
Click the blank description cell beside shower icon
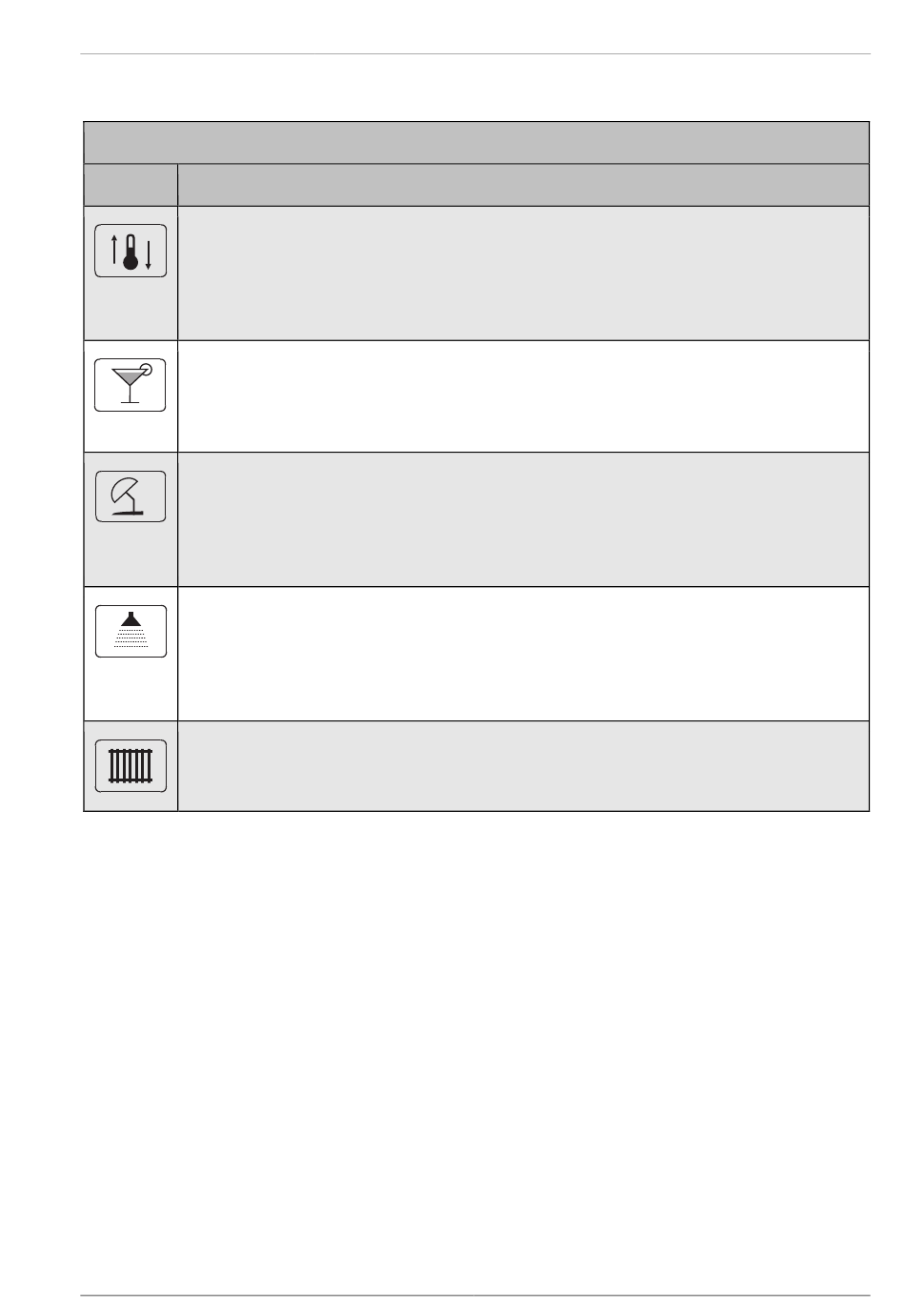[523, 654]
